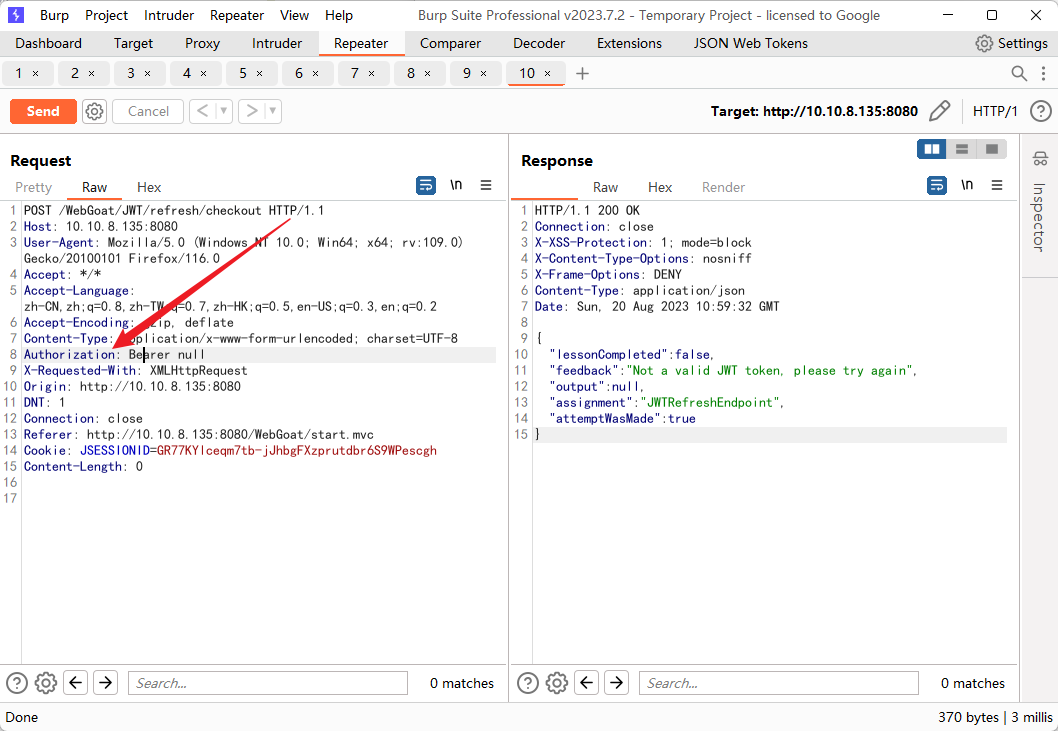This screenshot has width=1058, height=731.
Task: Focus the Response search field
Action: tap(779, 683)
